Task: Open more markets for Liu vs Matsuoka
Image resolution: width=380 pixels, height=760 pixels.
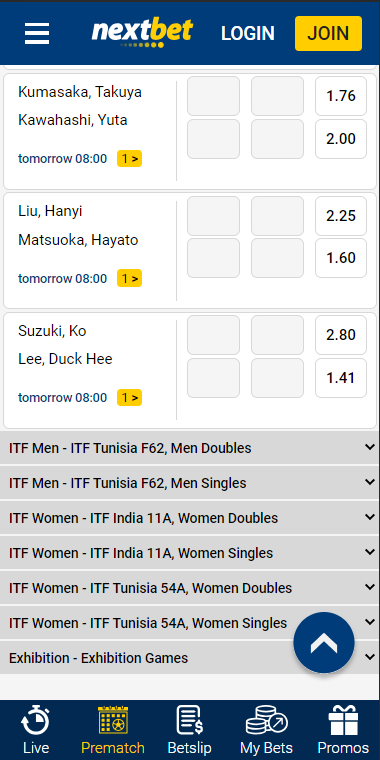Action: click(x=129, y=278)
